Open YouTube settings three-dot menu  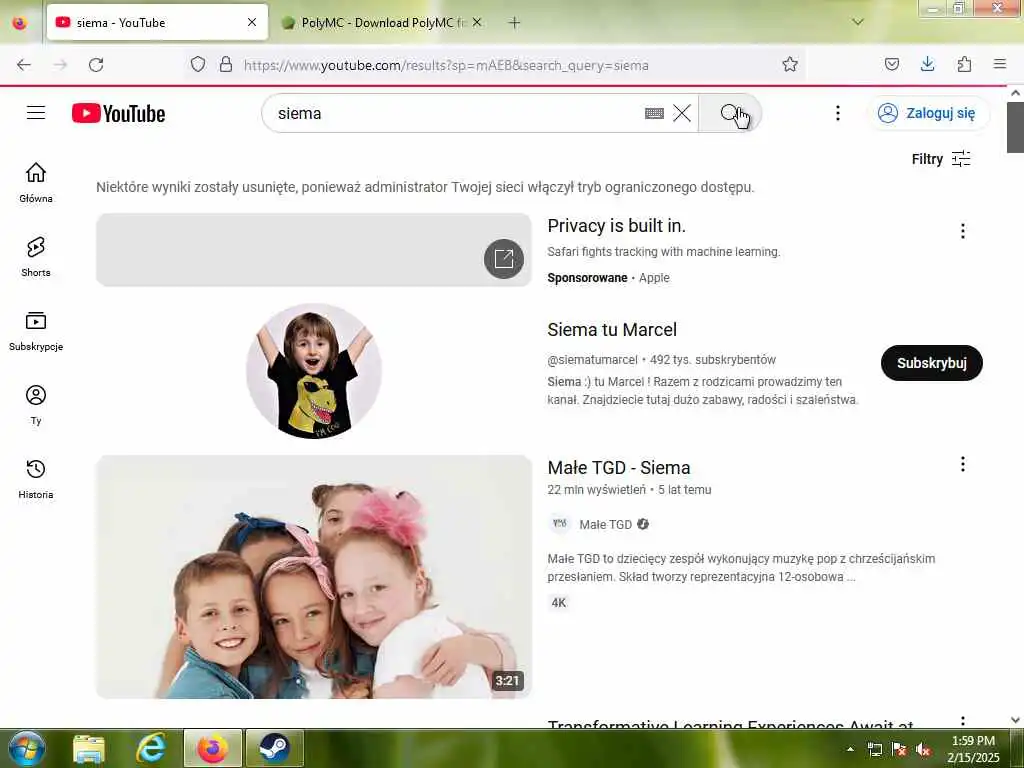pyautogui.click(x=837, y=114)
